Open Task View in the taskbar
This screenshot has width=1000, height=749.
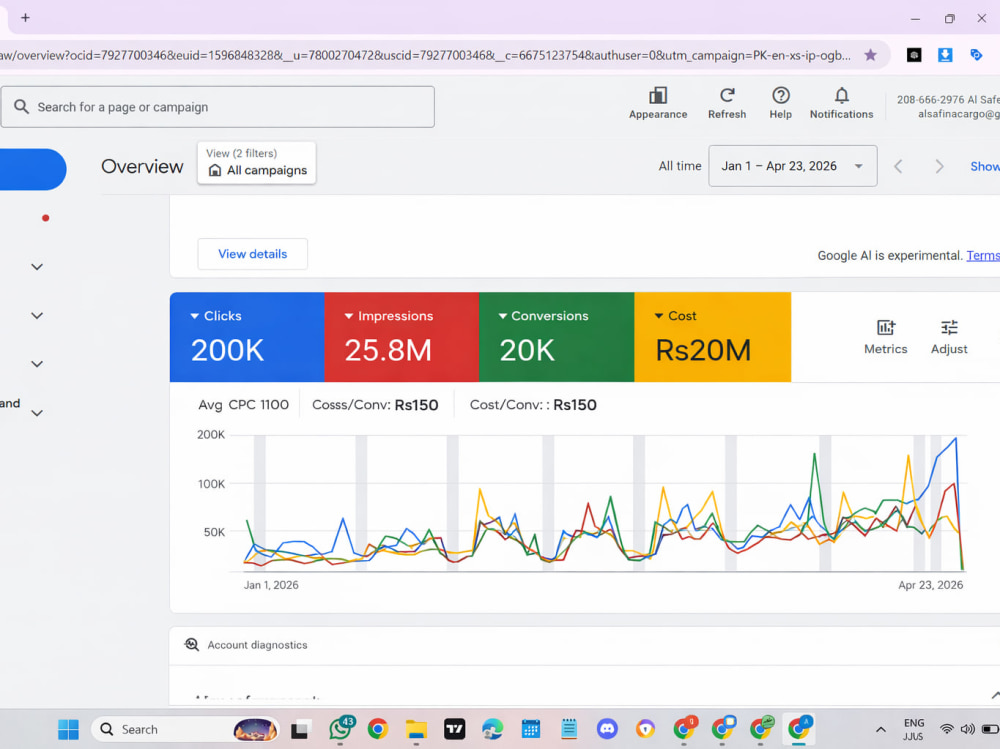(x=301, y=729)
